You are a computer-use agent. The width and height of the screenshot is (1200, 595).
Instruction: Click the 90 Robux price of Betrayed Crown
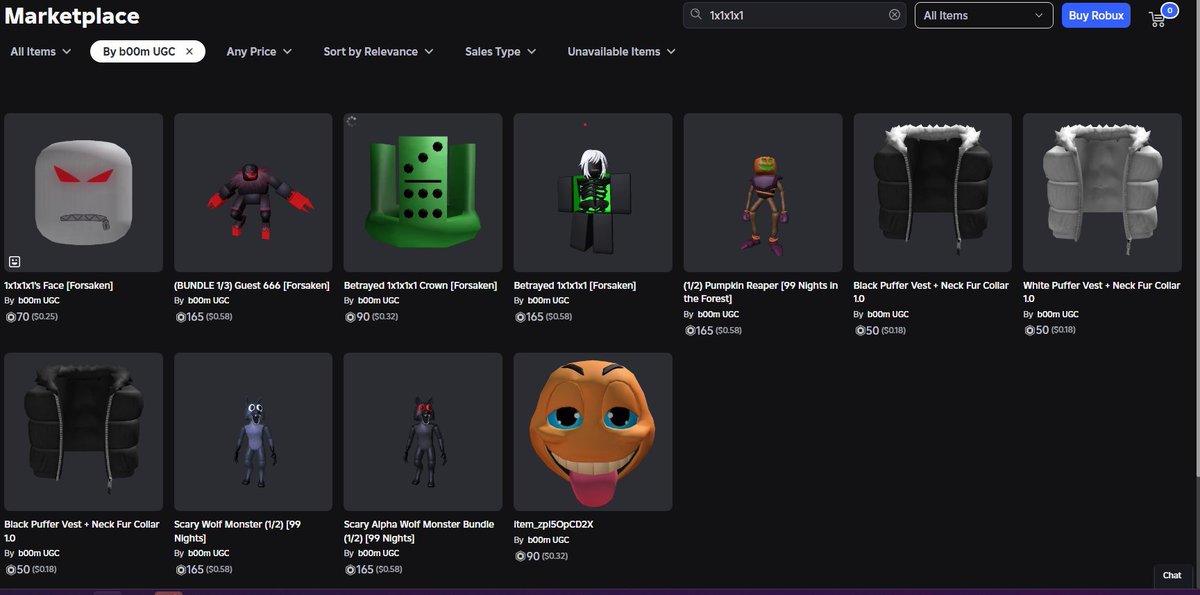[357, 316]
